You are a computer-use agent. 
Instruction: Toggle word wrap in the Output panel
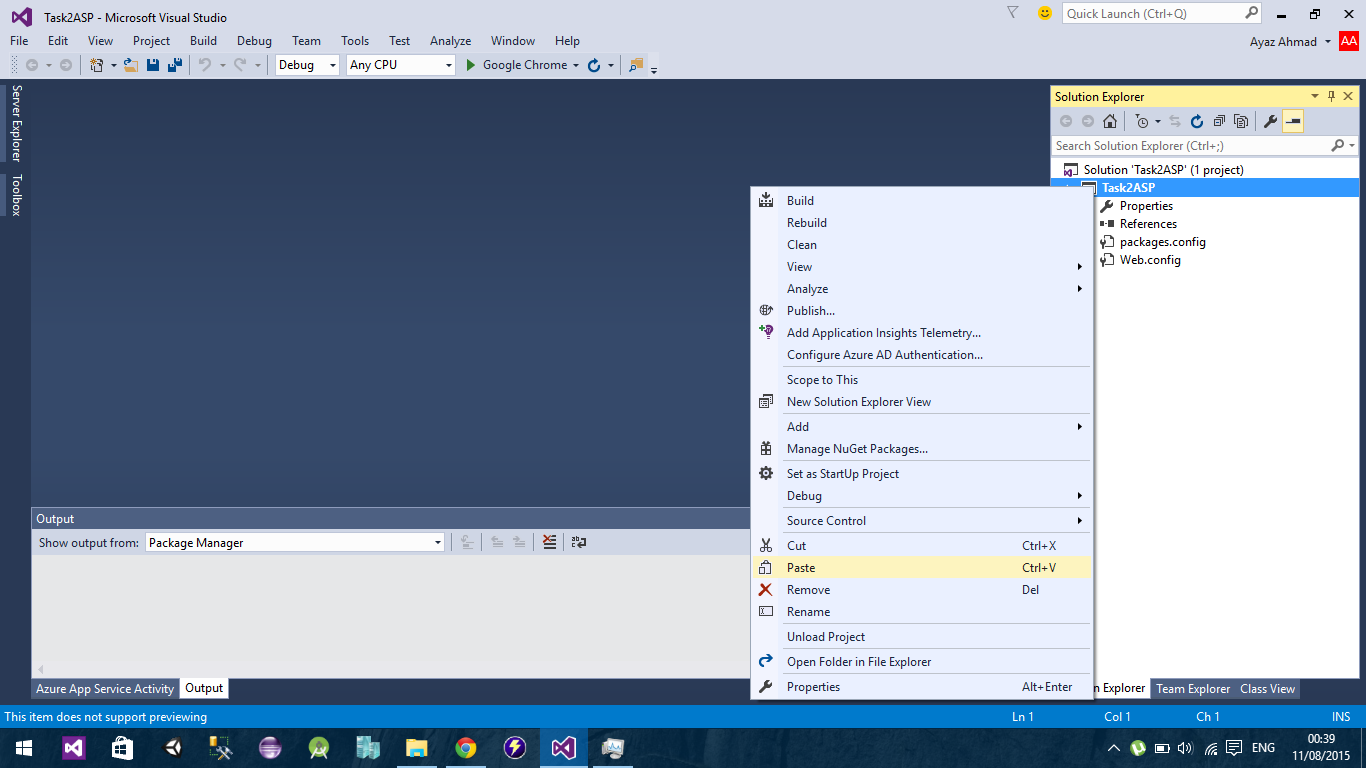(578, 542)
